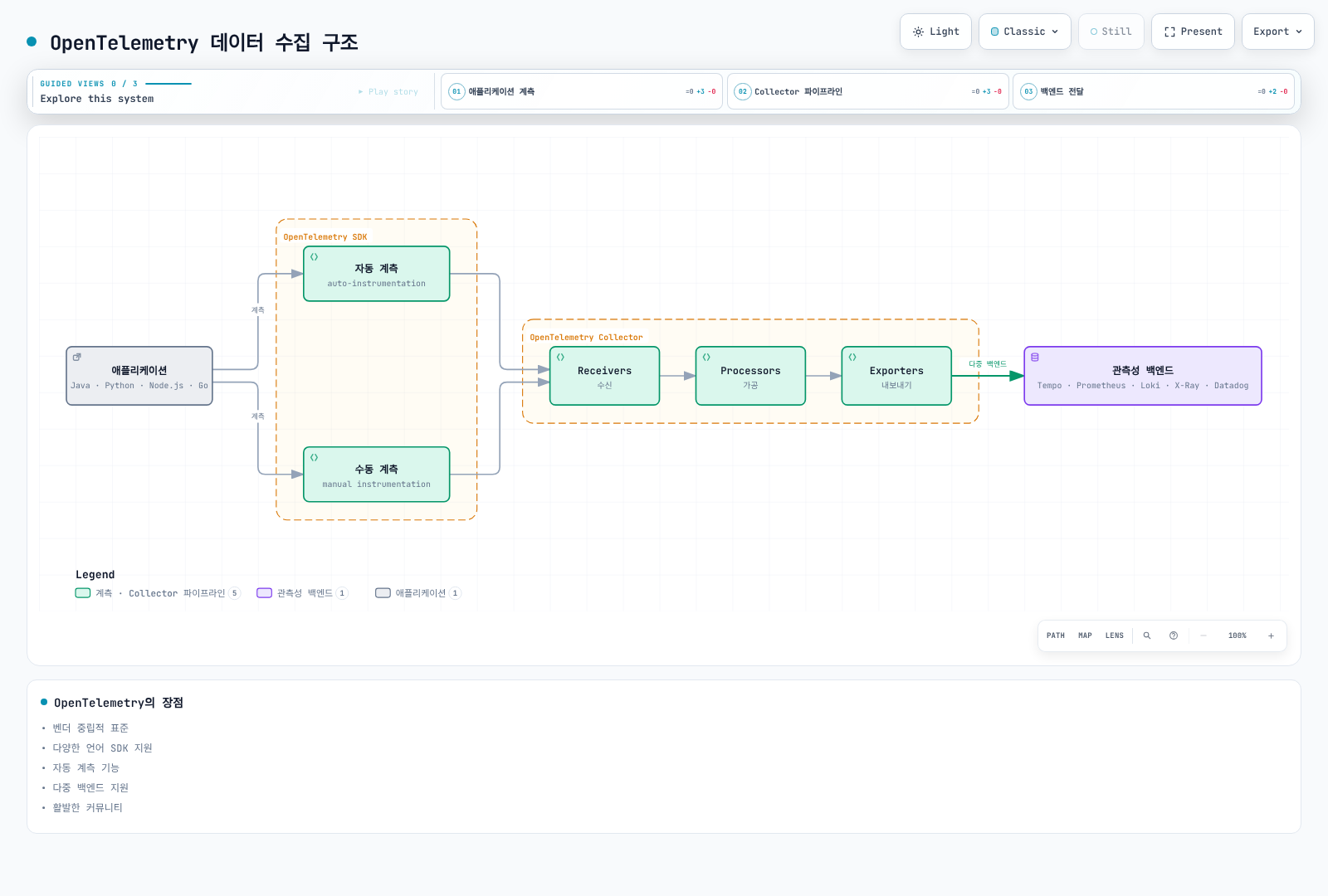Select the 자동 계측 node

[x=377, y=274]
